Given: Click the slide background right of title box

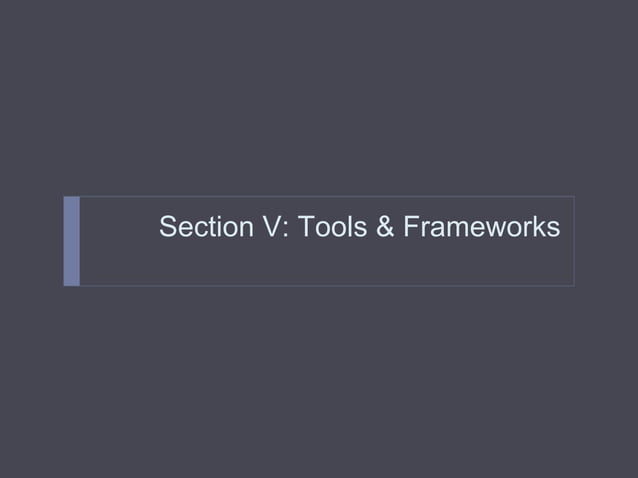Looking at the screenshot, I should point(606,240).
